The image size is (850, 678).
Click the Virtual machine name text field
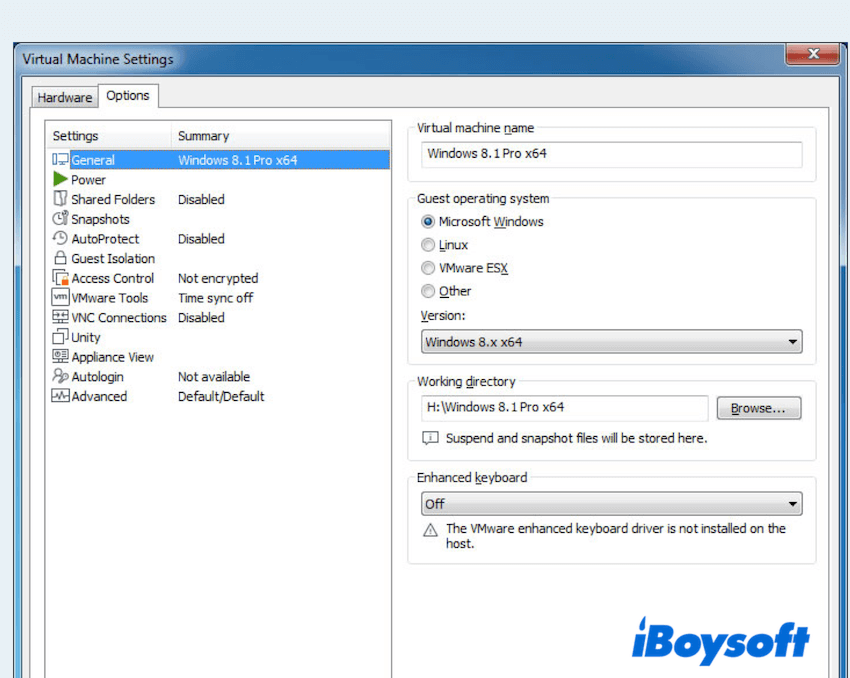pyautogui.click(x=611, y=154)
